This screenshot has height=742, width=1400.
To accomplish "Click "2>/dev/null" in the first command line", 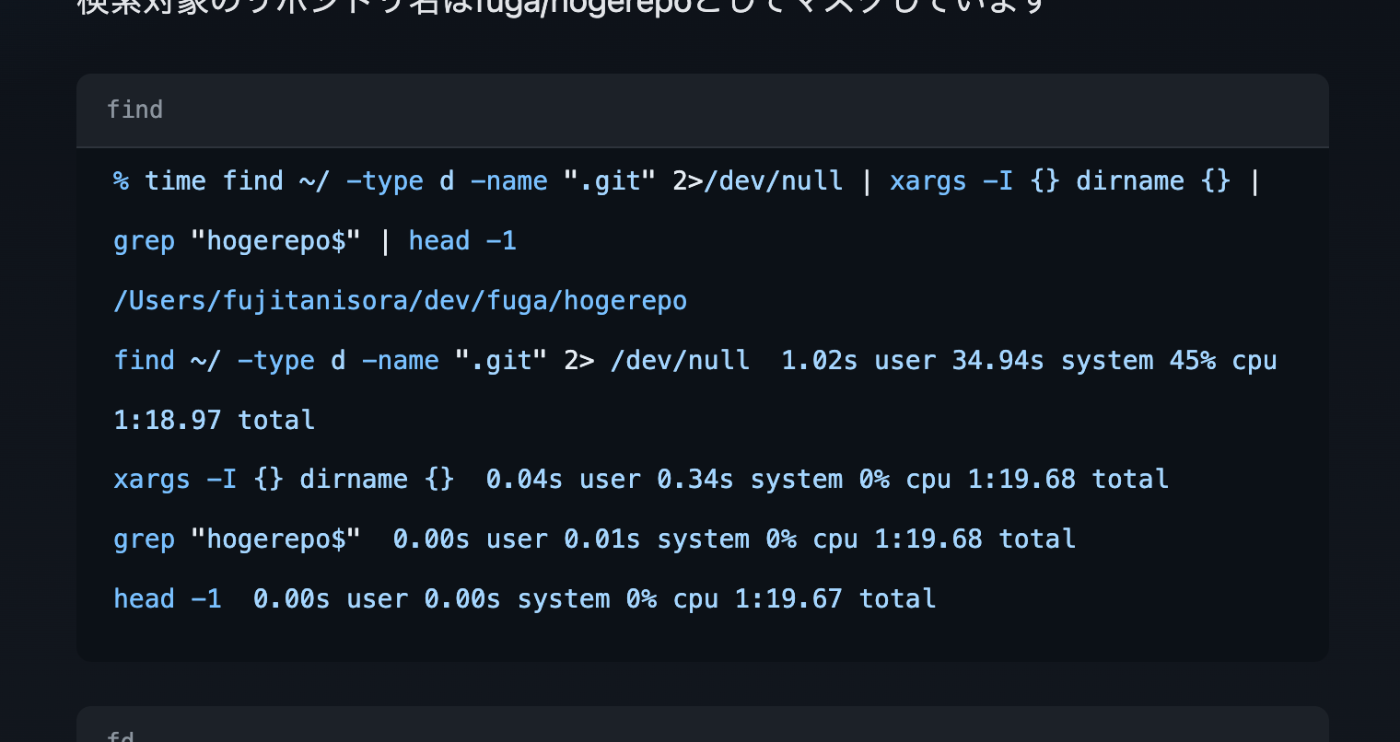I will click(x=757, y=181).
